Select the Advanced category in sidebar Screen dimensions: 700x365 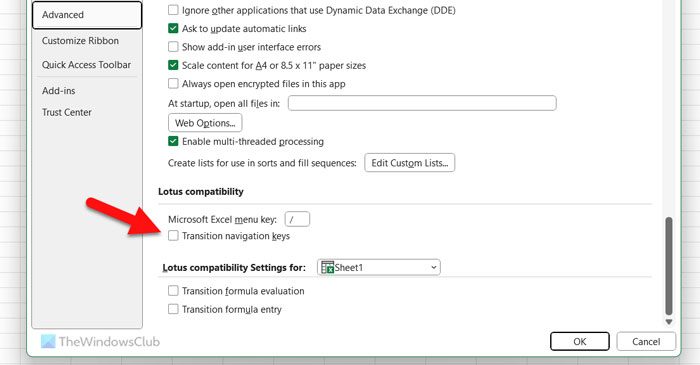pyautogui.click(x=87, y=15)
